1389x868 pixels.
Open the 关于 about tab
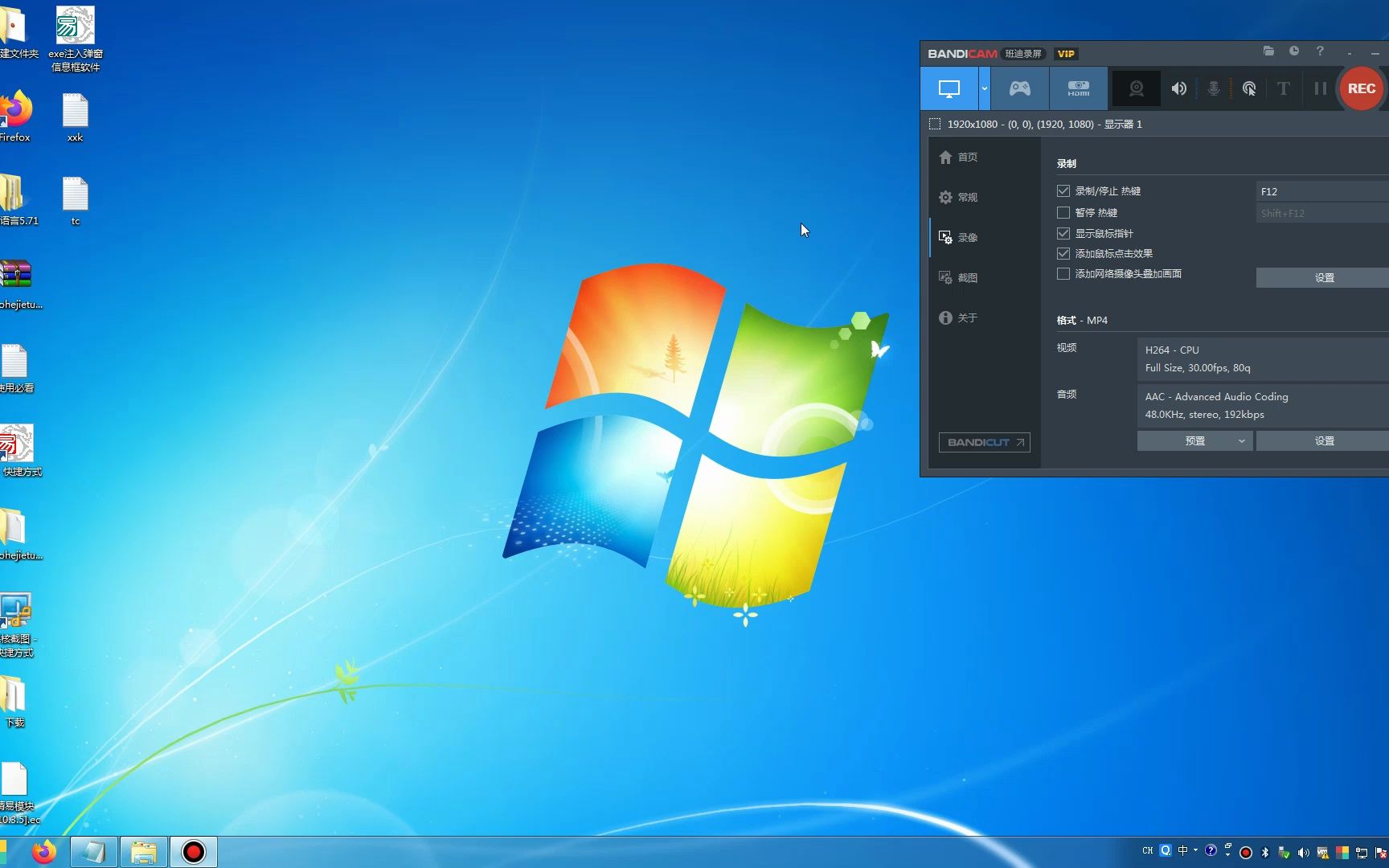point(958,318)
